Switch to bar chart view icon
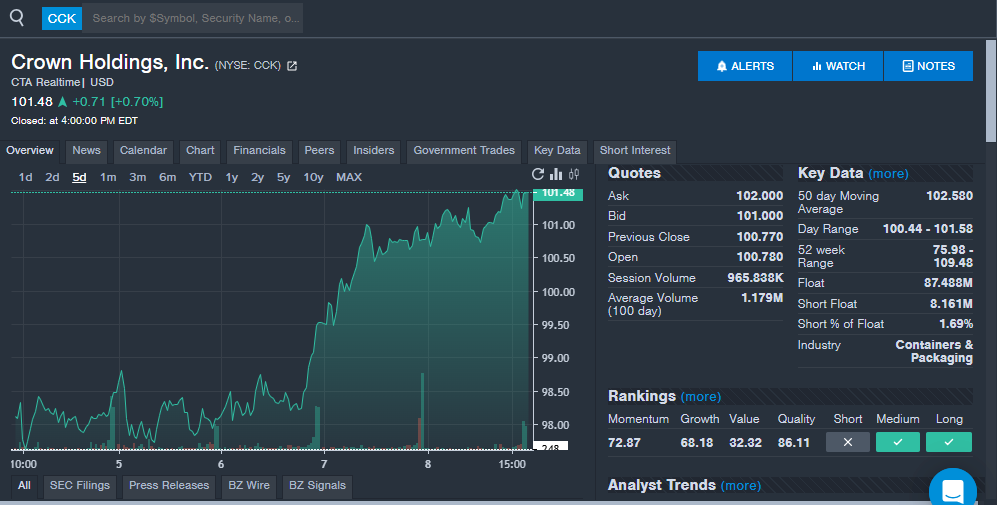 pos(556,174)
